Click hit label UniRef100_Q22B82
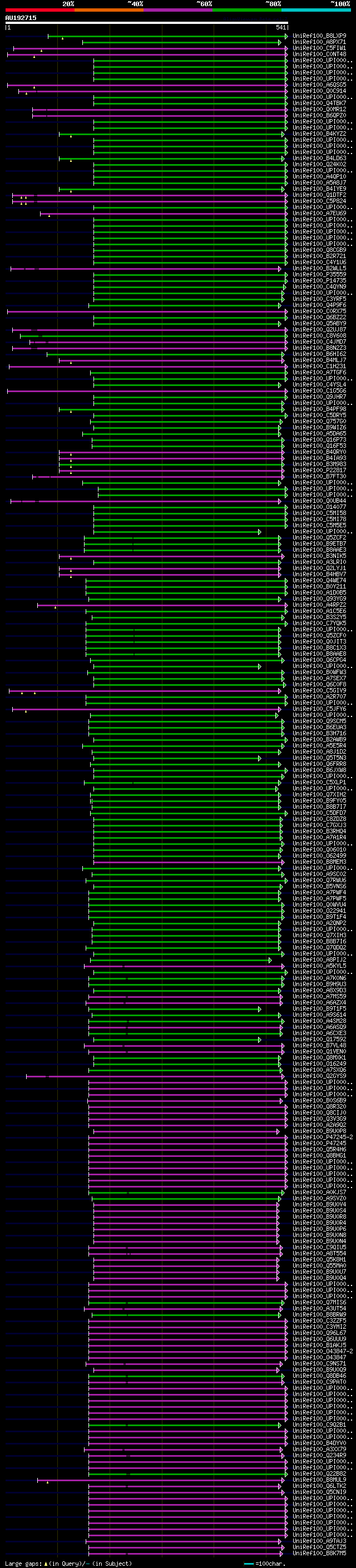This screenshot has height=1568, width=356. pos(319,1473)
